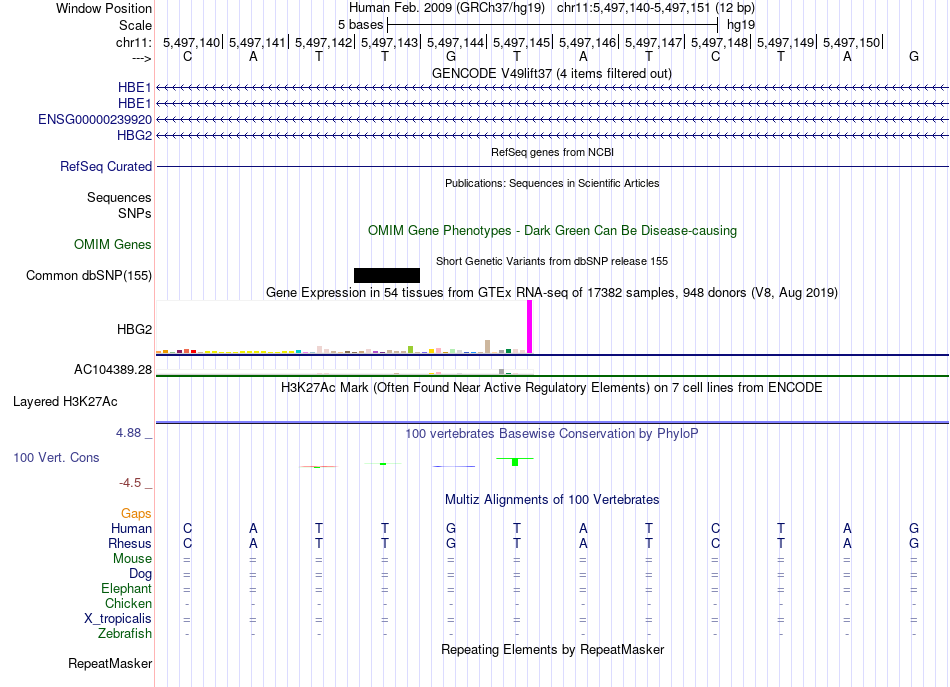Open the H3K27Ac Mark ENCODE track title
This screenshot has height=687, width=950.
[x=552, y=388]
